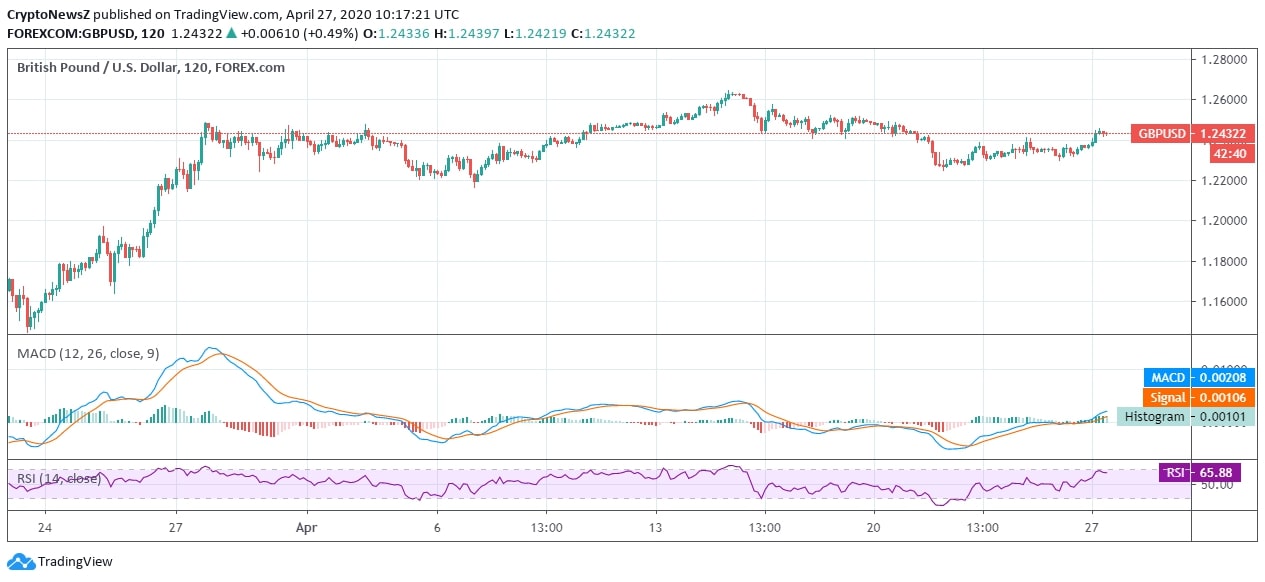Click the 1.18000 price axis label

point(1223,262)
